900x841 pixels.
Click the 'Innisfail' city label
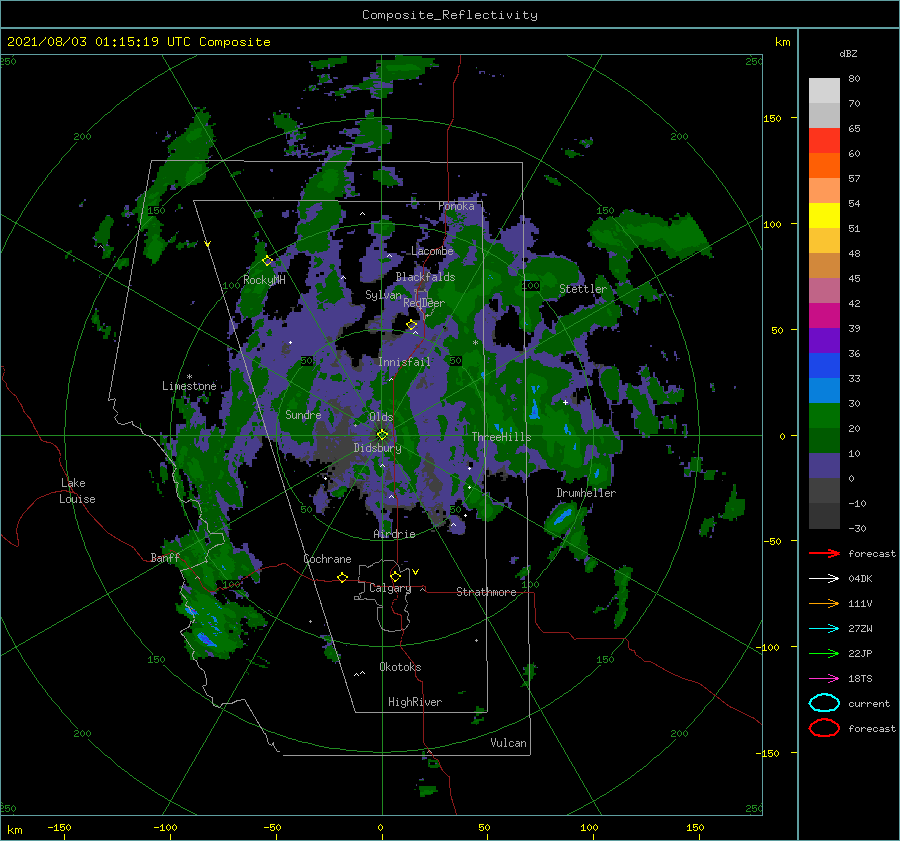[404, 362]
